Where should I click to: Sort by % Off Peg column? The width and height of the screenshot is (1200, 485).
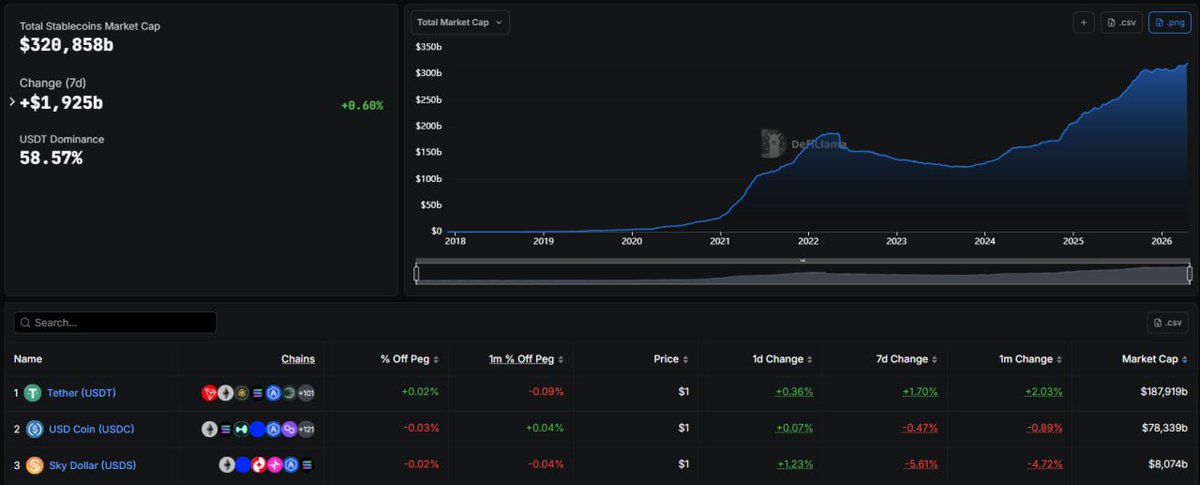click(x=410, y=359)
